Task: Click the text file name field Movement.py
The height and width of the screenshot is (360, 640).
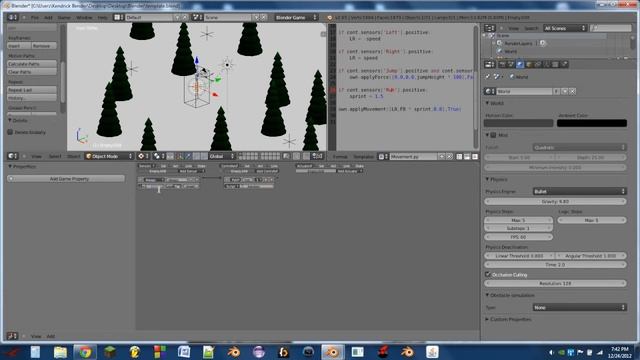Action: (x=413, y=156)
